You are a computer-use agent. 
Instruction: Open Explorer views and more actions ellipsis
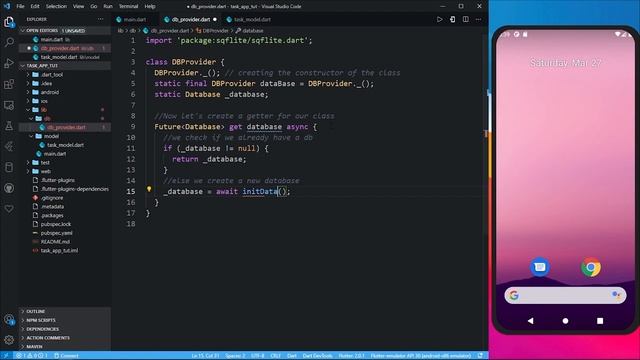(x=100, y=19)
